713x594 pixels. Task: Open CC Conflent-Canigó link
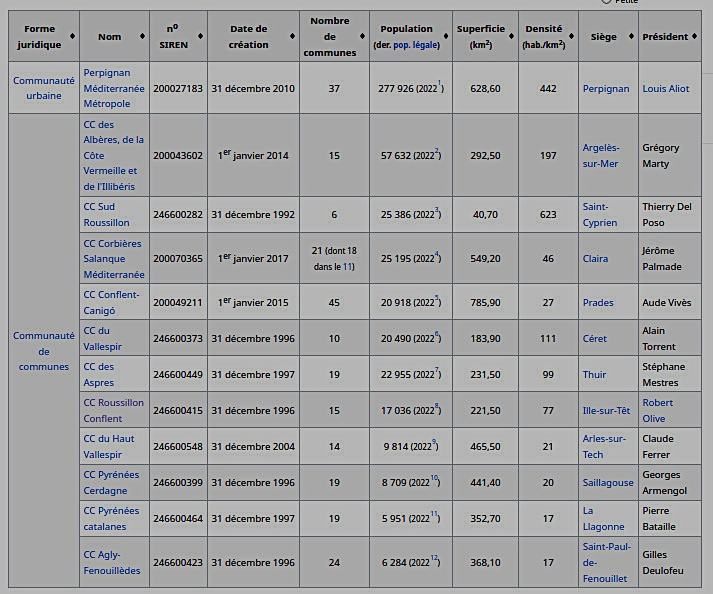111,302
